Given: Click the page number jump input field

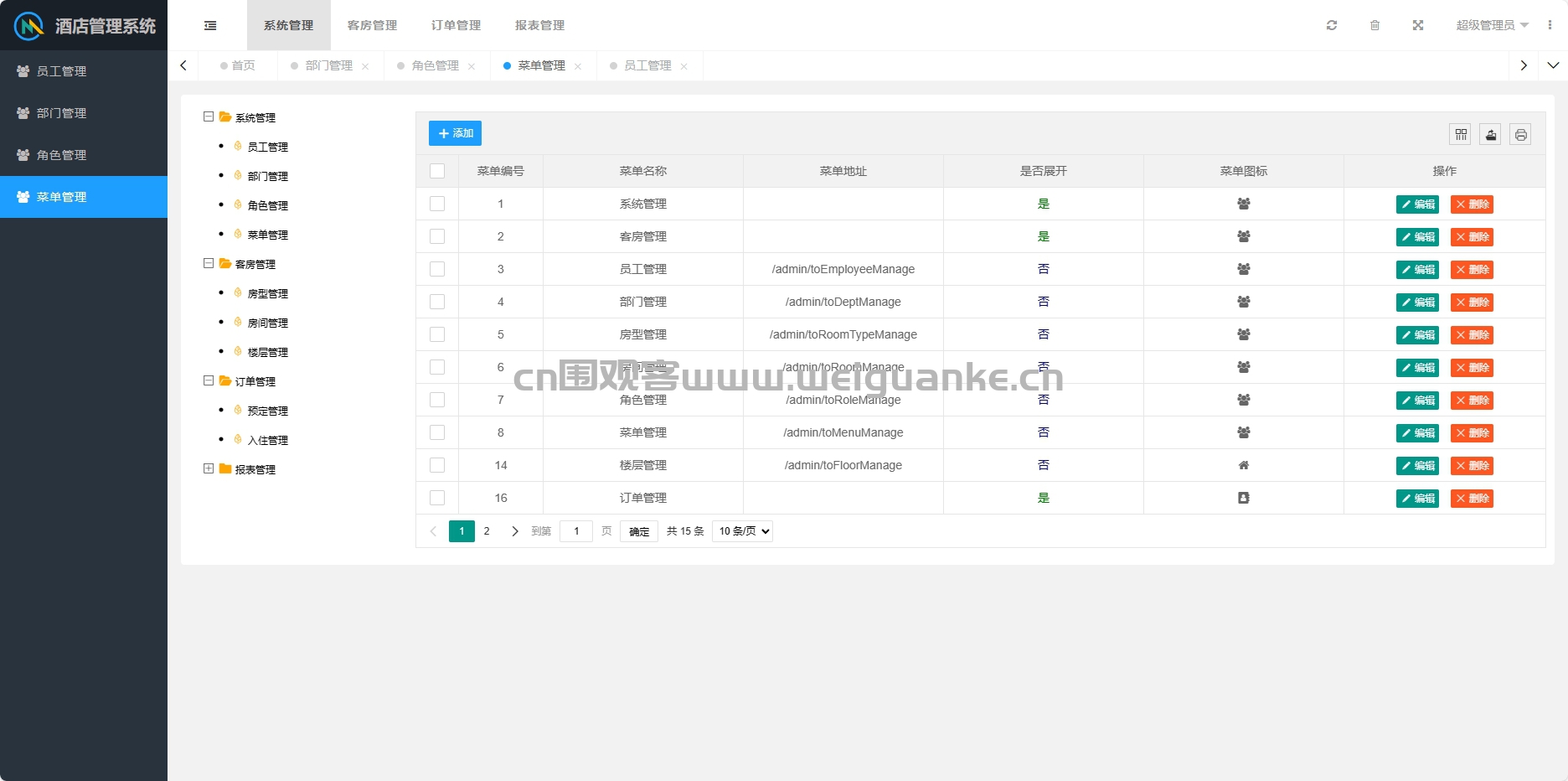Looking at the screenshot, I should (x=576, y=531).
